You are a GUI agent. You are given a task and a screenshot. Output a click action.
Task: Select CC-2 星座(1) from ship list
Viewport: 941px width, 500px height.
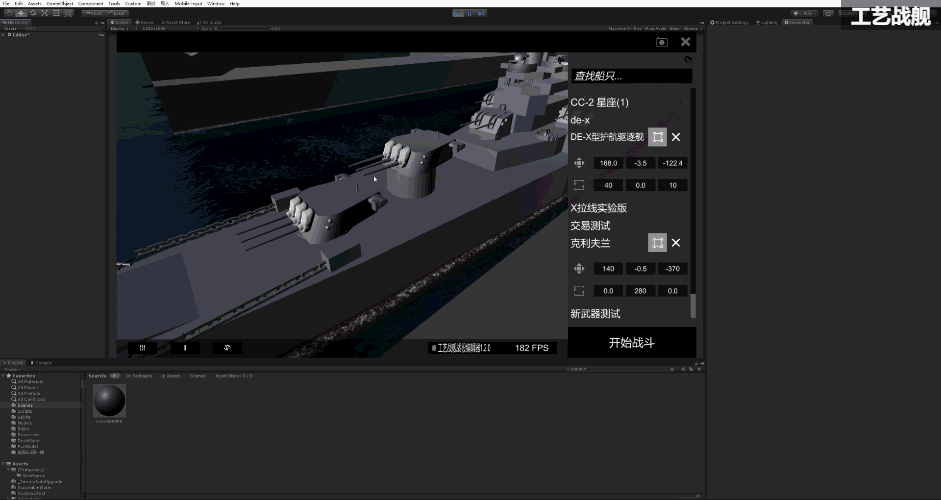point(599,103)
